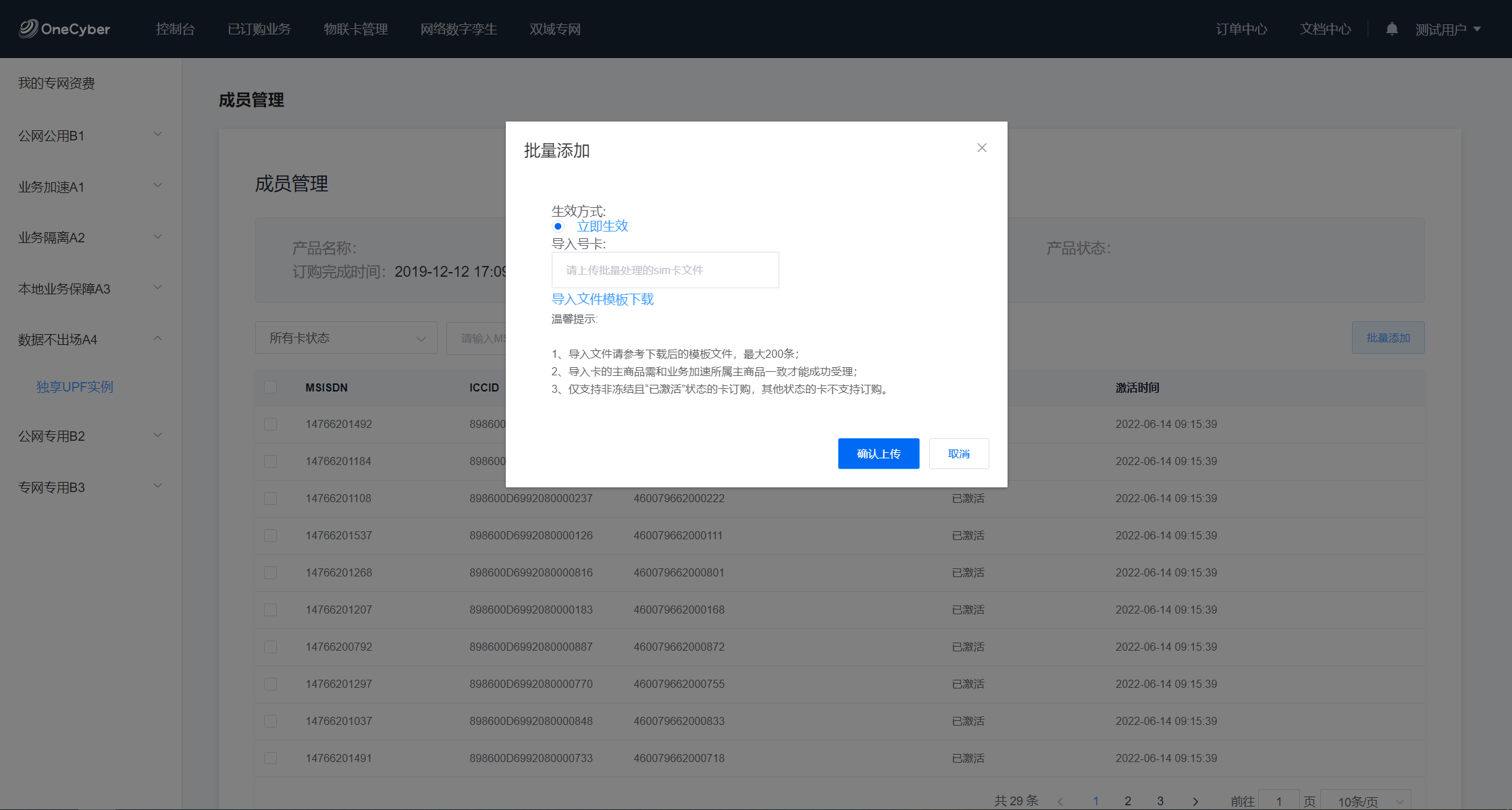Click the sim card file upload field
Viewport: 1512px width, 810px height.
[664, 270]
